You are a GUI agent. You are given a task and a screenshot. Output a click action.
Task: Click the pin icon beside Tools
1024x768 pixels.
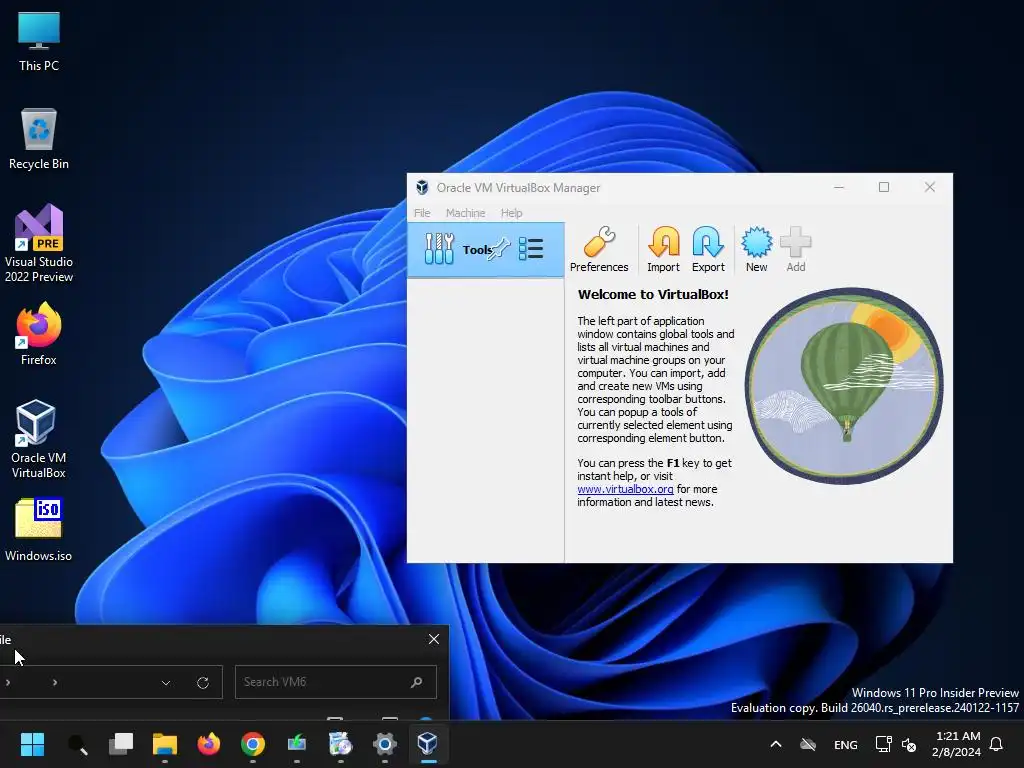coord(500,249)
